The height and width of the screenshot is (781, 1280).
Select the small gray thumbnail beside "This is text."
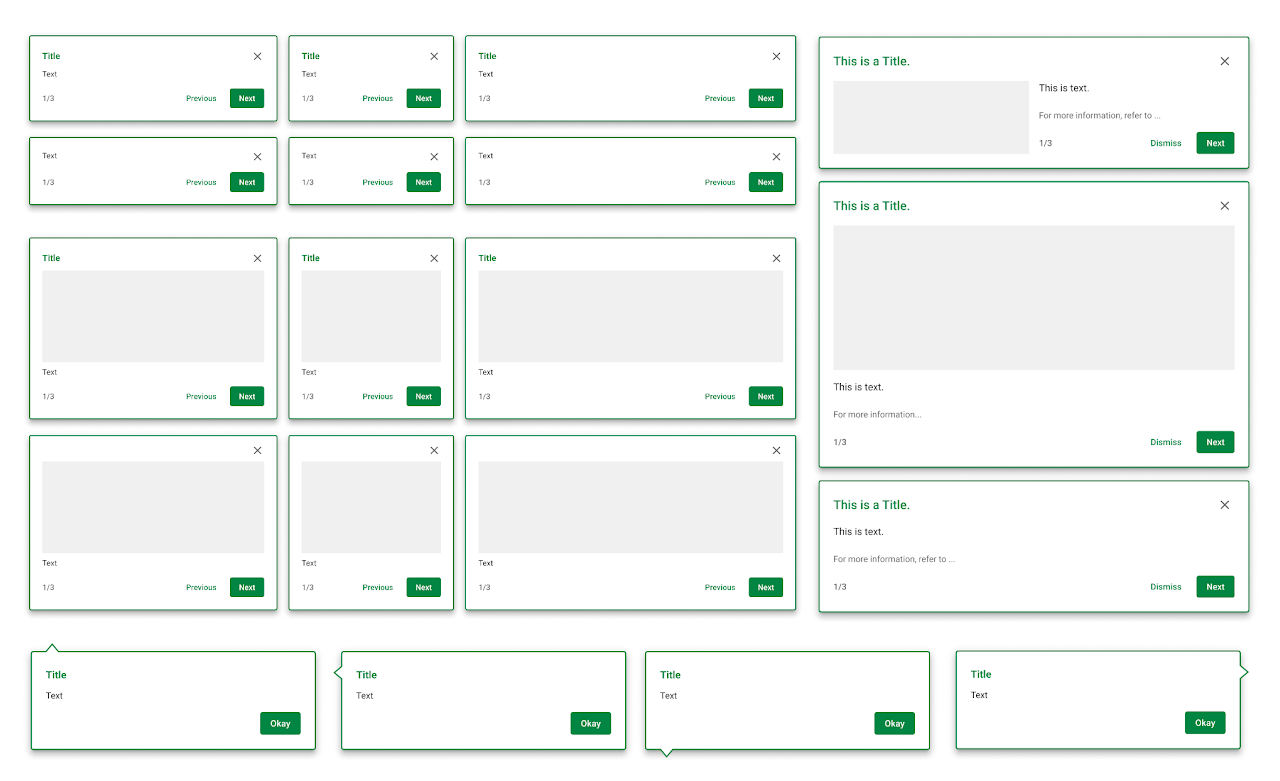point(931,117)
